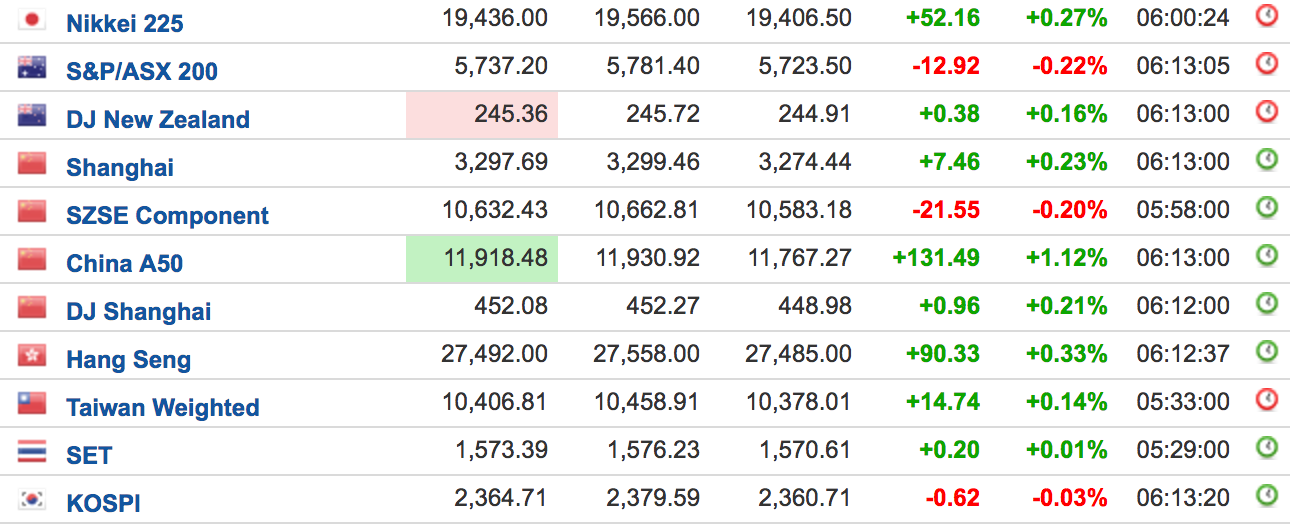Click the Australia flag next to S&P/ASX 200
This screenshot has width=1290, height=526.
coord(33,68)
